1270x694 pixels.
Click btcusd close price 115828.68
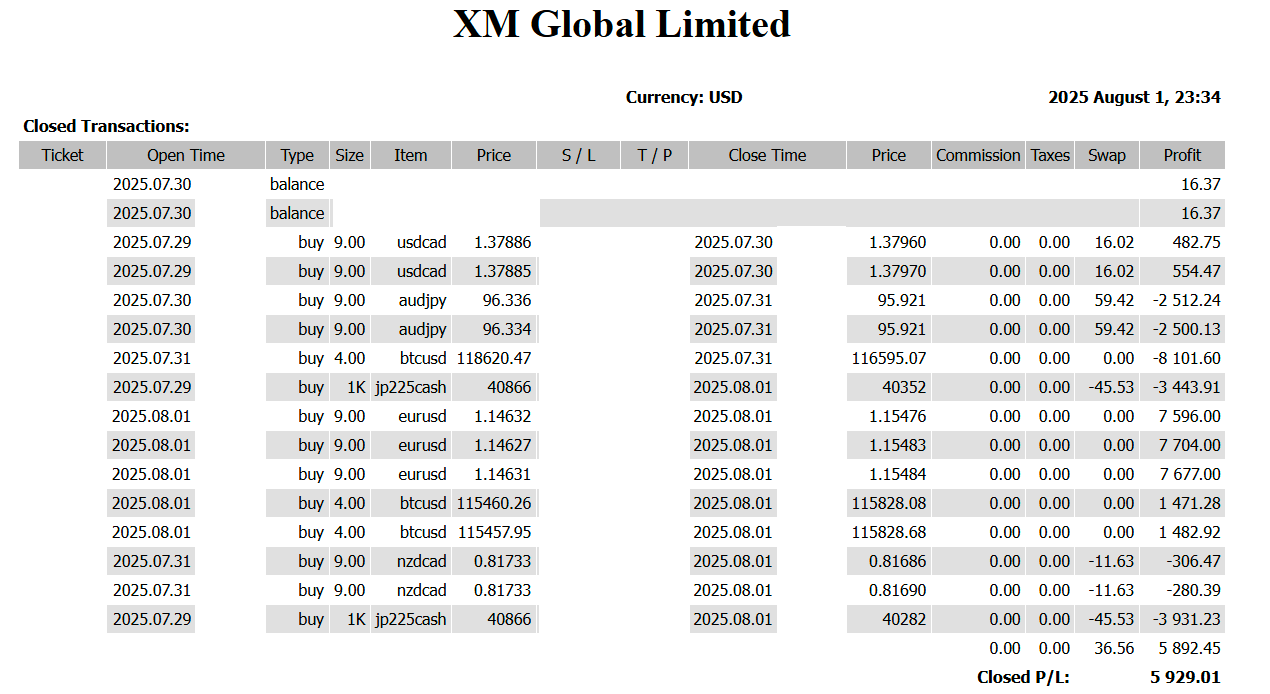click(889, 532)
